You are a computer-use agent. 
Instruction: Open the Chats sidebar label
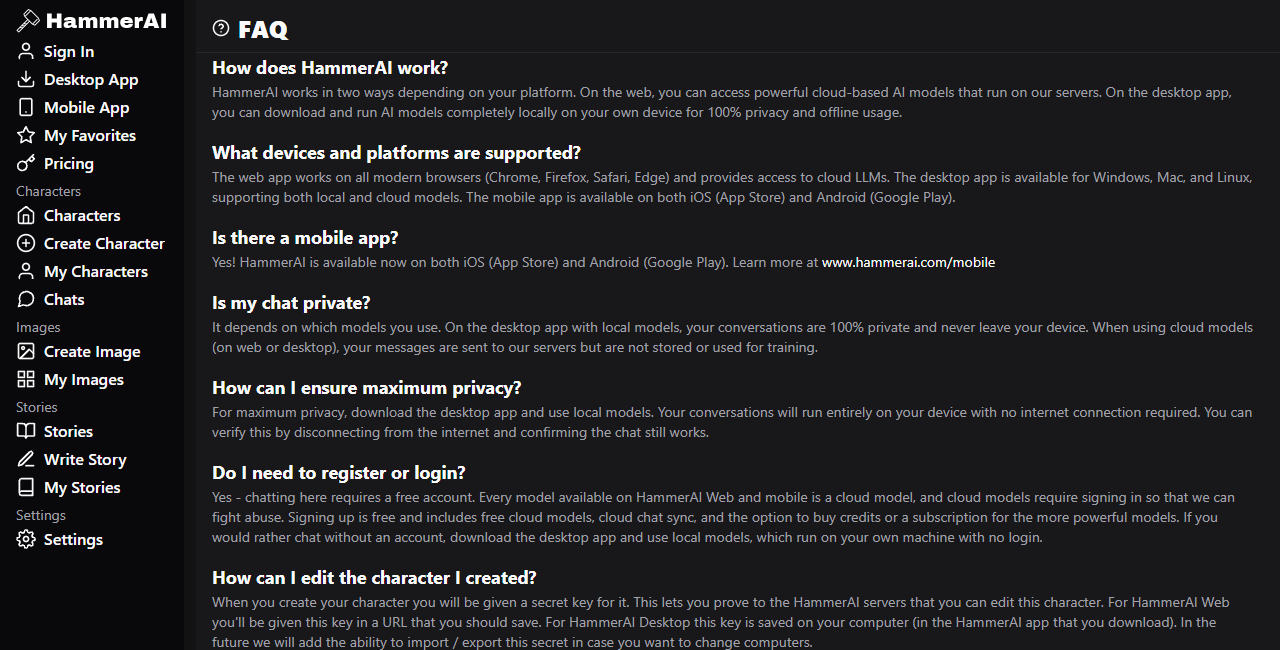pyautogui.click(x=64, y=300)
